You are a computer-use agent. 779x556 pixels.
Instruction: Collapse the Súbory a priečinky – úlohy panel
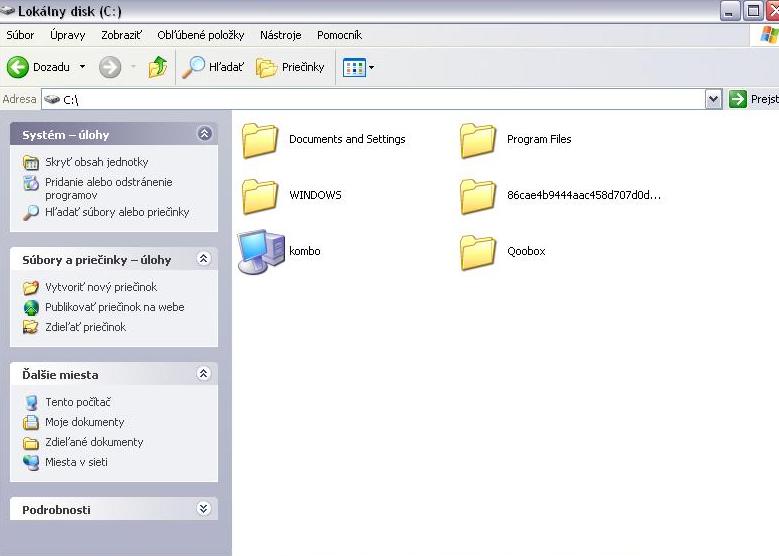204,258
